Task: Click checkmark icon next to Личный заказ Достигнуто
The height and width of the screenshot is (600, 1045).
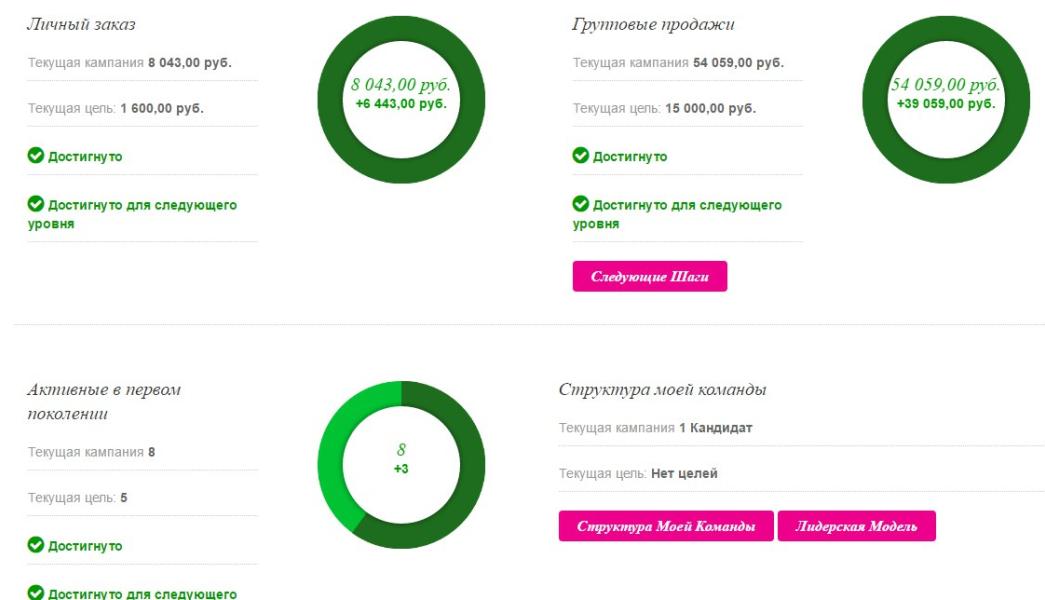Action: [x=36, y=156]
